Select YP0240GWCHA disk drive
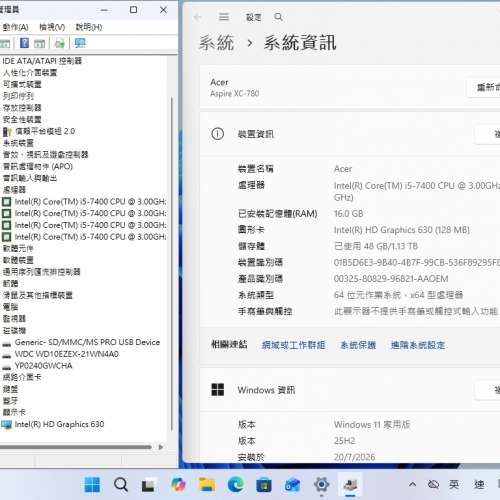Screen dimensions: 500x500 (43, 366)
